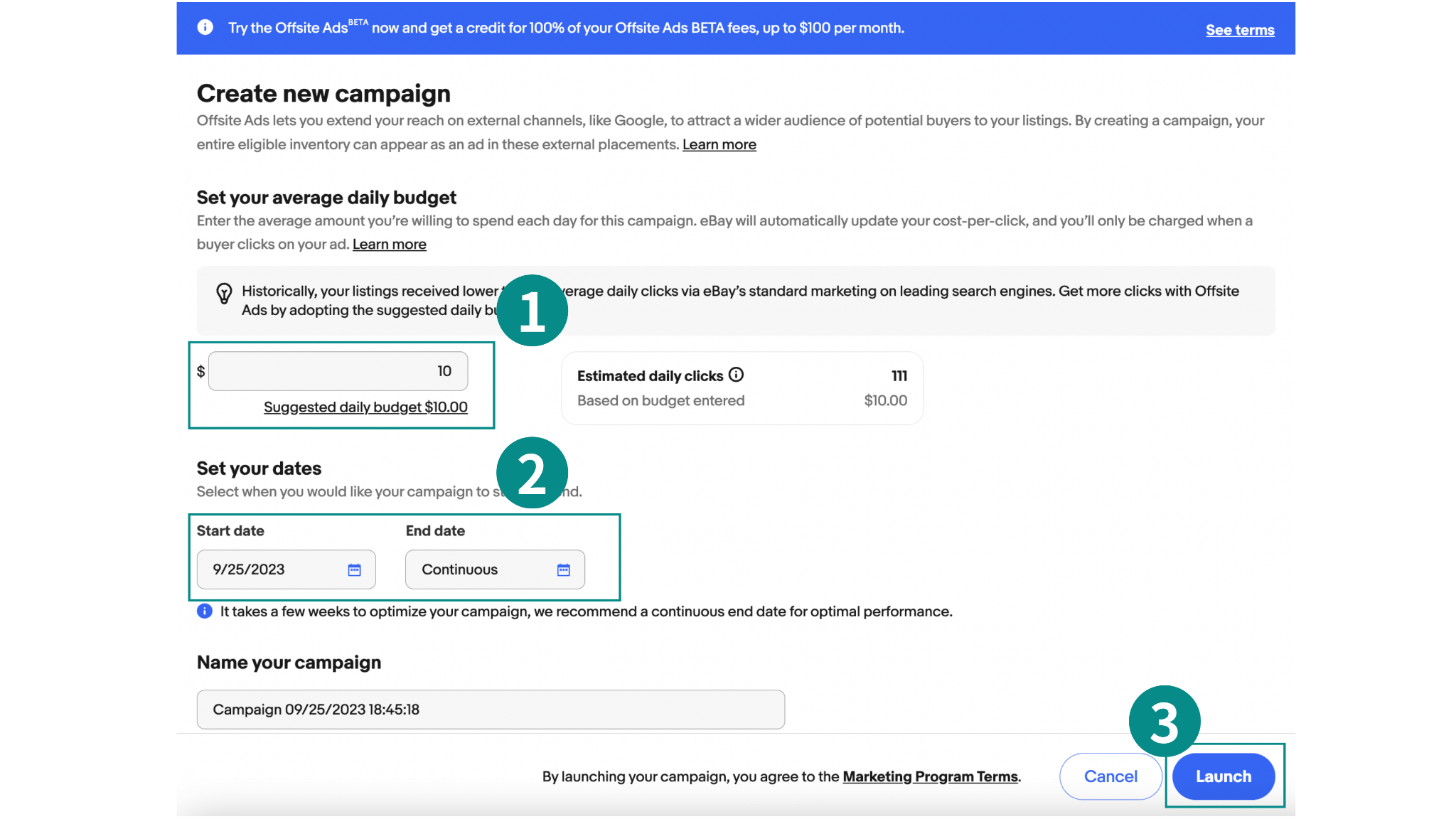This screenshot has height=819, width=1456.
Task: Open the See terms link
Action: point(1240,30)
